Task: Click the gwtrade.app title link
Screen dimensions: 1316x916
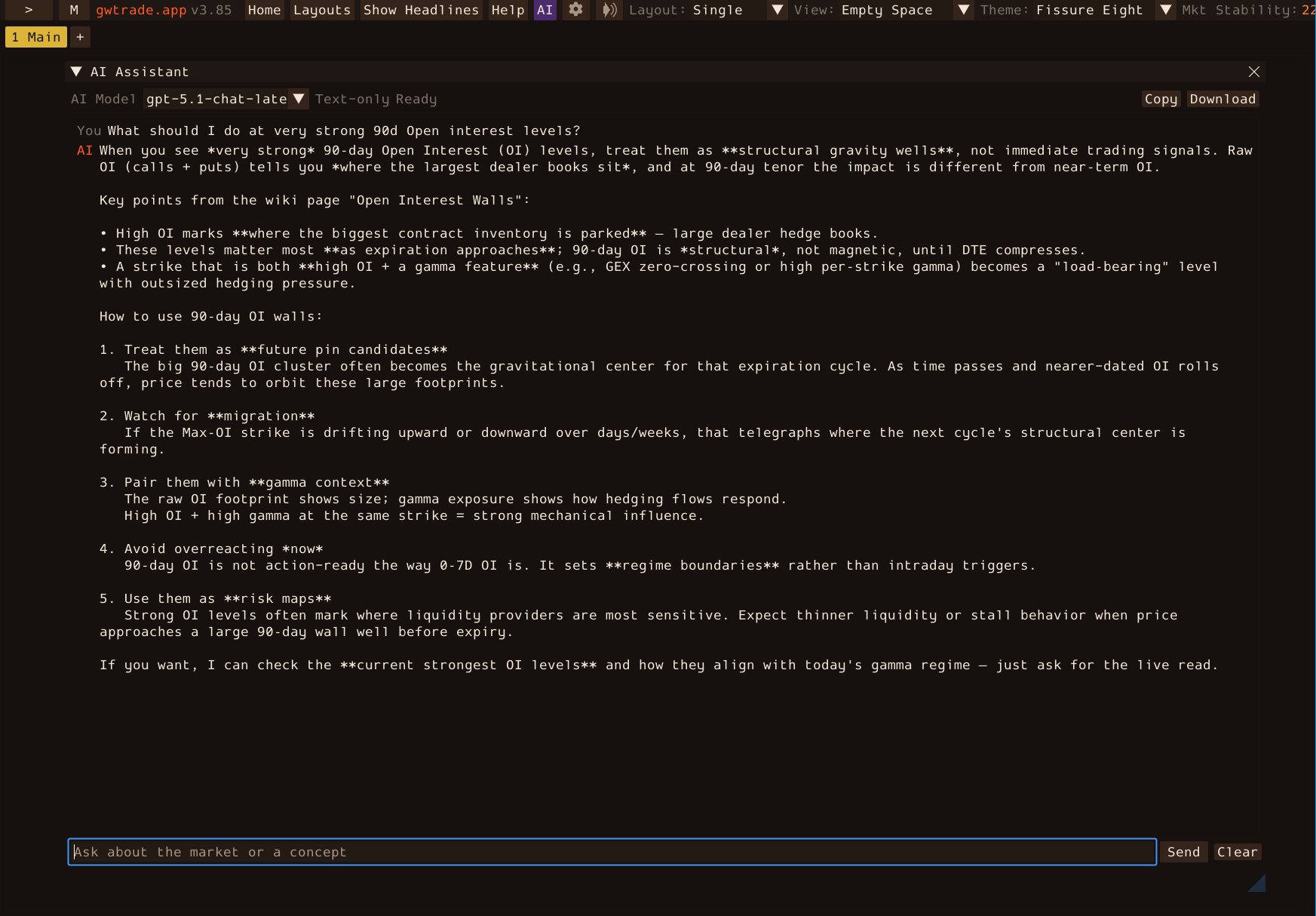Action: pos(141,10)
